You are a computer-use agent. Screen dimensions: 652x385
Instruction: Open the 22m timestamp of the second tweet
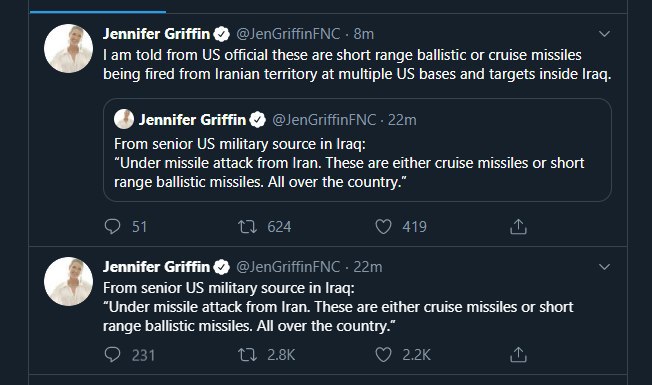[368, 267]
